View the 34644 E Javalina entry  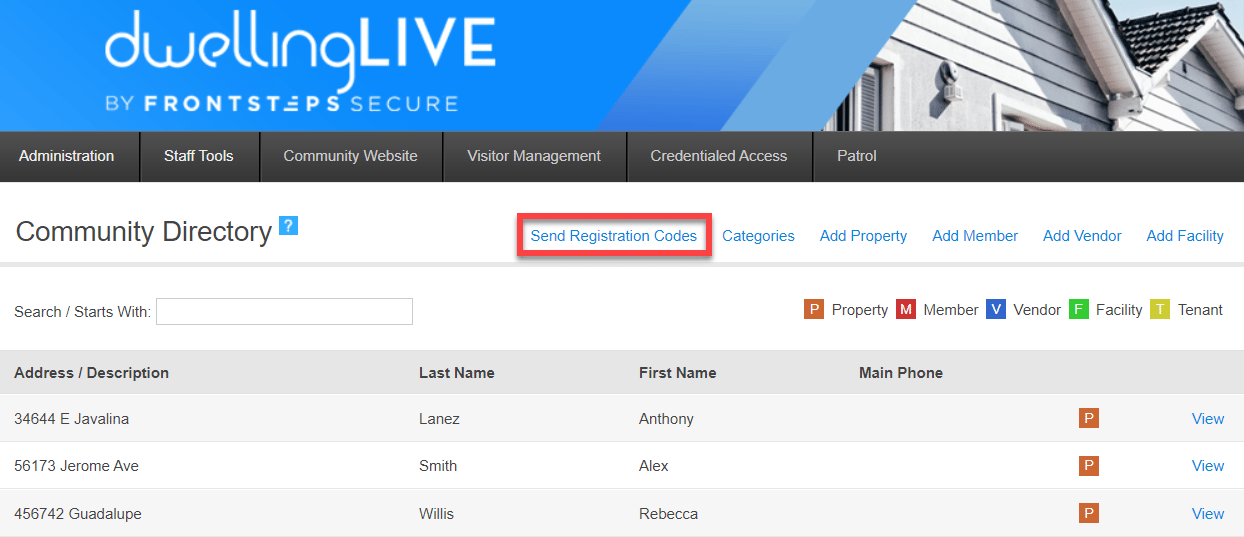1208,419
